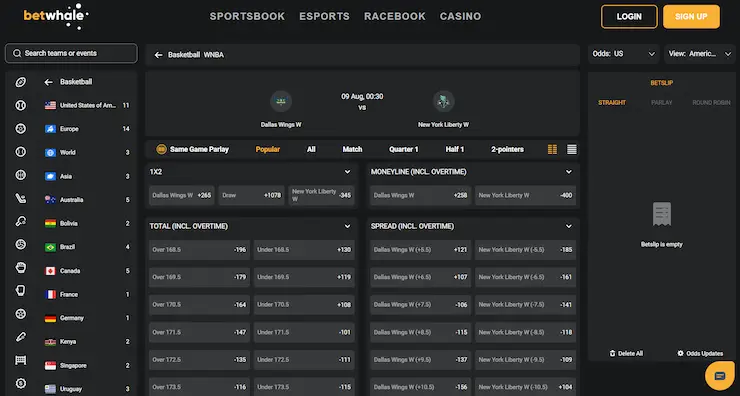Open the American football sport icon in sidebar
Image resolution: width=740 pixels, height=396 pixels.
pos(20,82)
